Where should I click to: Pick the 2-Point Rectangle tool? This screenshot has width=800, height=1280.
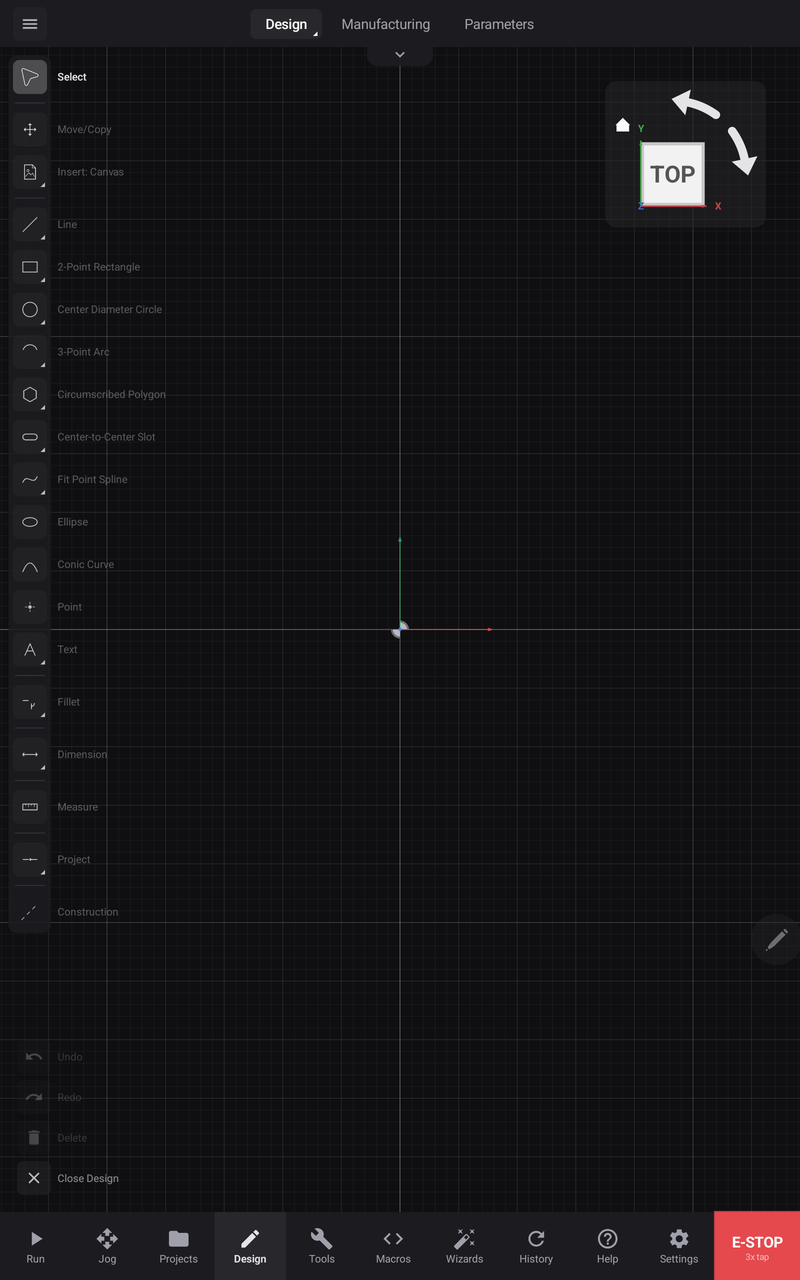pyautogui.click(x=30, y=267)
